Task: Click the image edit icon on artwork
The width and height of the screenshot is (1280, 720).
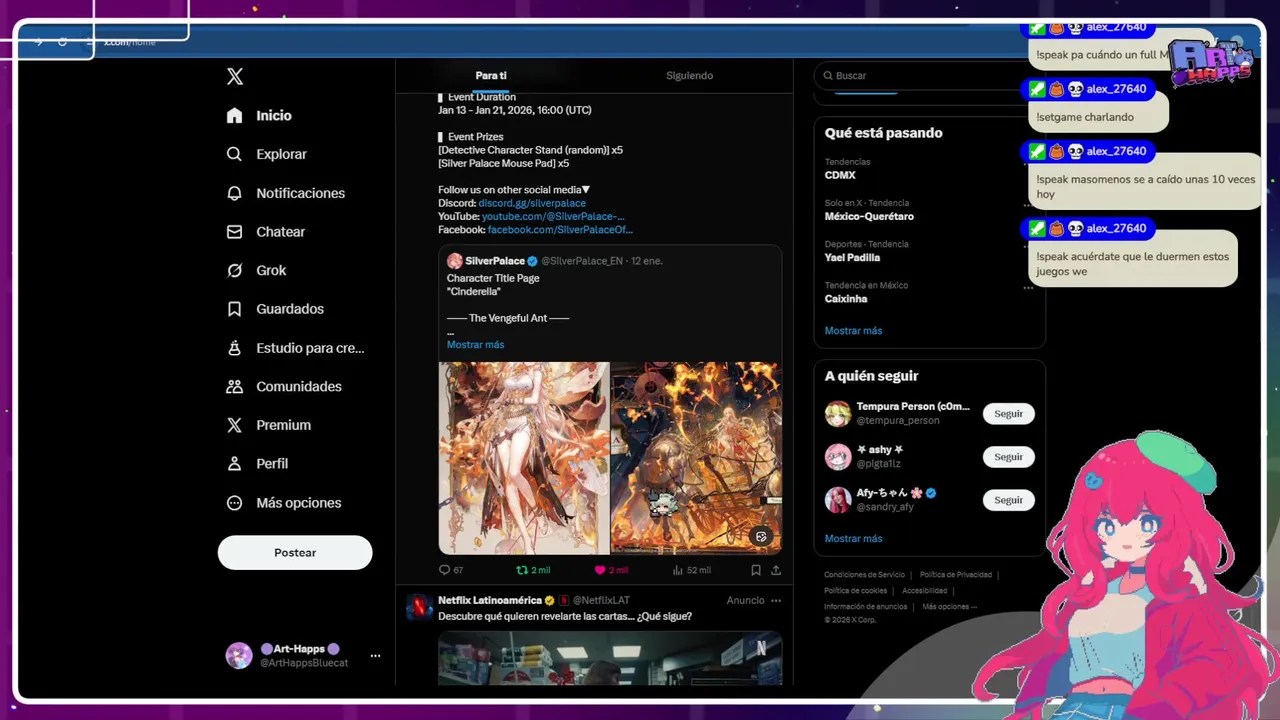Action: pyautogui.click(x=761, y=537)
